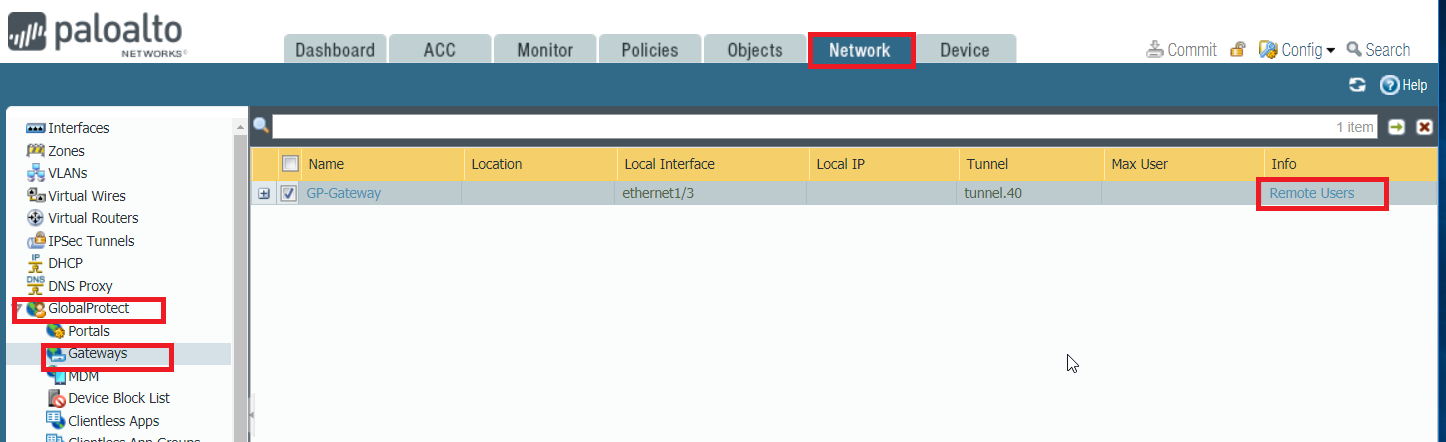Click the Help question mark icon
This screenshot has height=442, width=1446.
point(1389,85)
